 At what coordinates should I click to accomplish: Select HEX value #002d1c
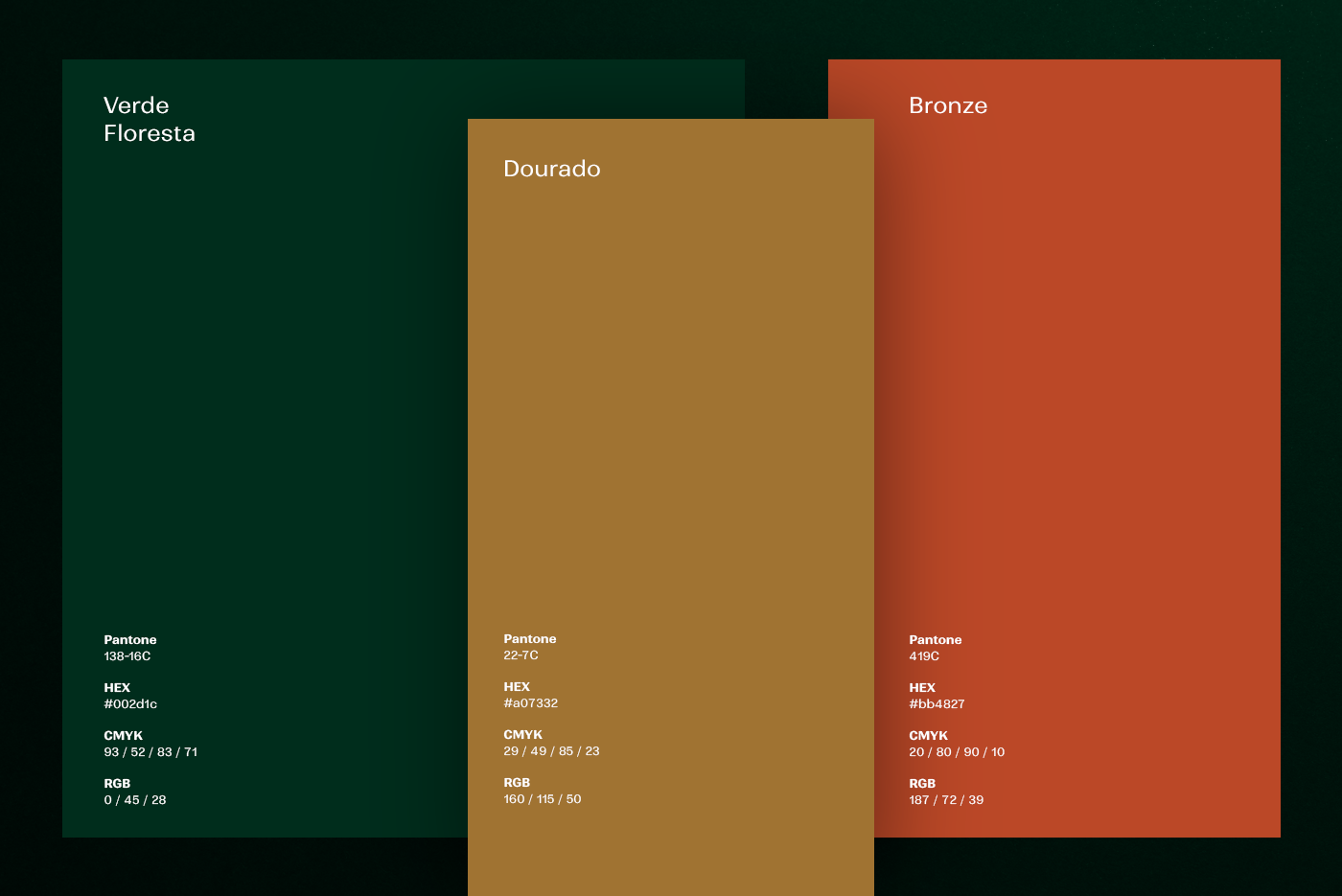pyautogui.click(x=130, y=704)
